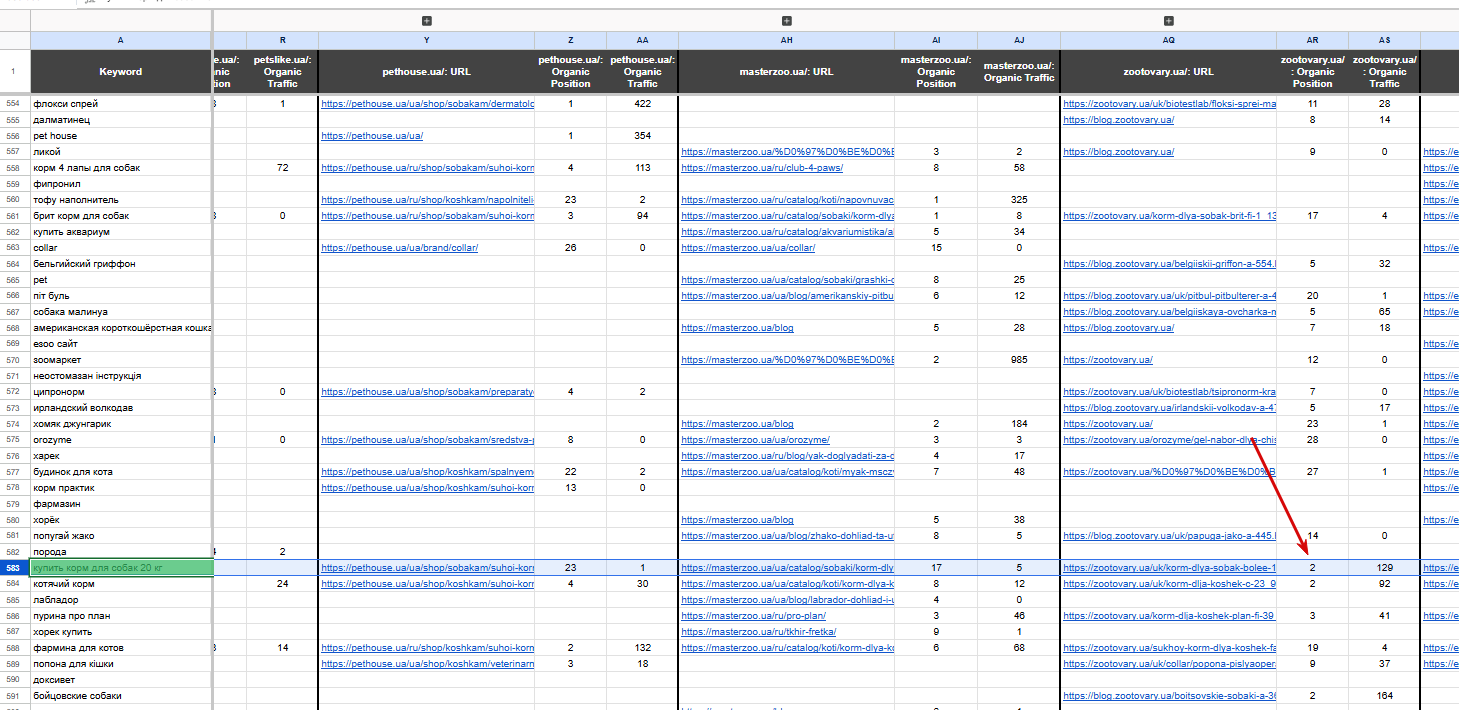Screen dimensions: 1459x710
Task: Open pethouse.ua/ua/brand/collar/ link
Action: tap(399, 248)
